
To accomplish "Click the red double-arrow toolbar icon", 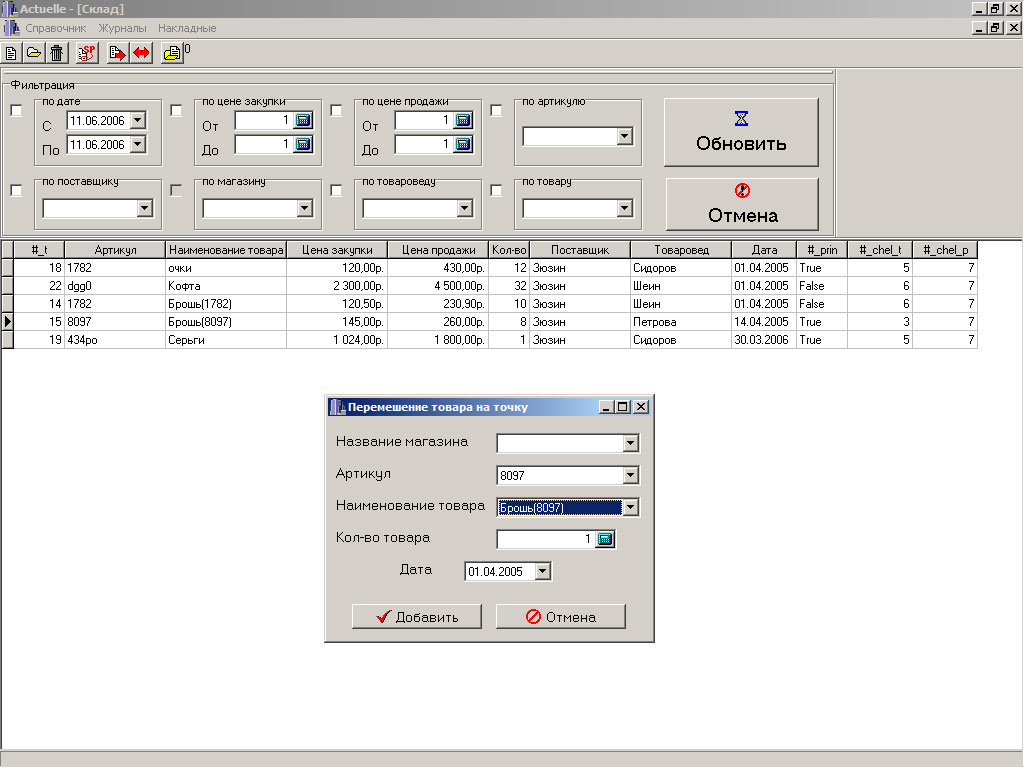I will coord(141,54).
